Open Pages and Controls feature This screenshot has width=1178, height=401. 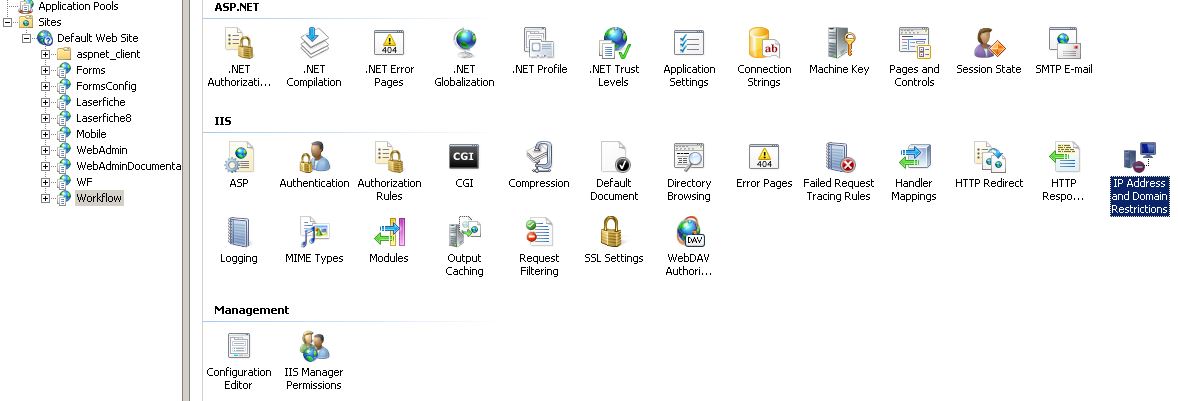click(914, 58)
